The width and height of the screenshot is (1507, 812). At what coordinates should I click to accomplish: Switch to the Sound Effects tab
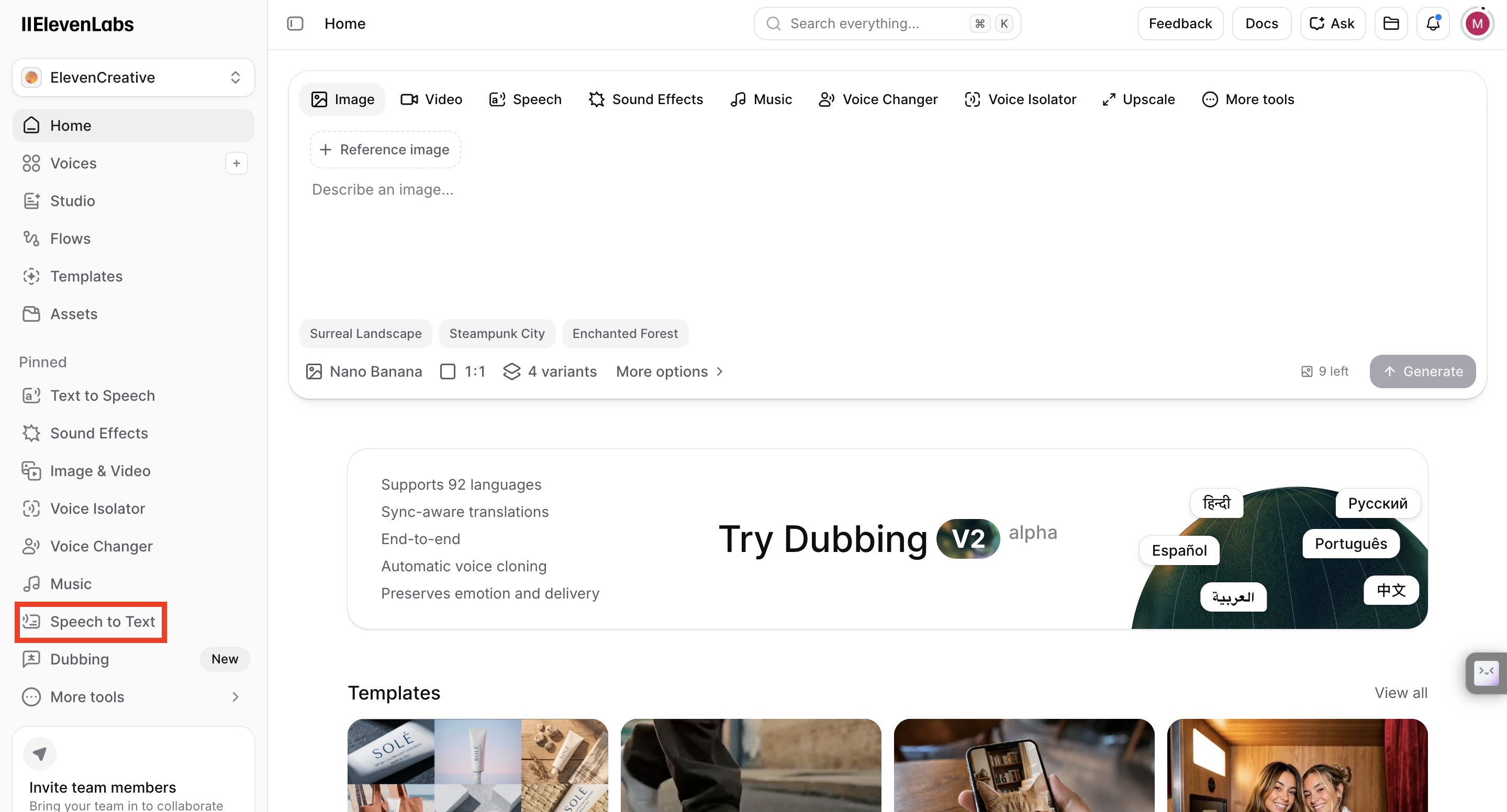[646, 99]
